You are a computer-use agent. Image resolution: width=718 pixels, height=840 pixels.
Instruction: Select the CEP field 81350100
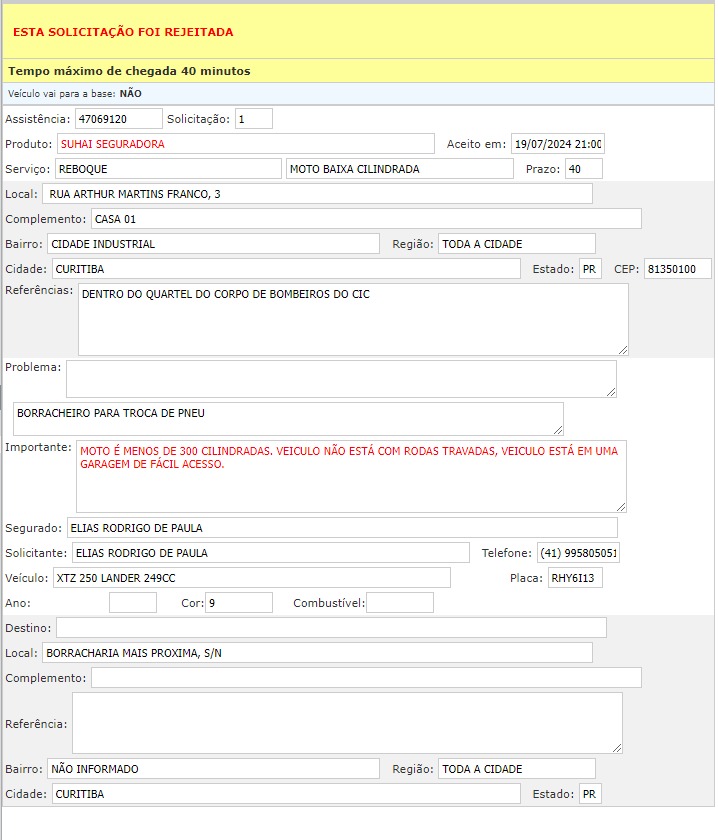(x=677, y=269)
